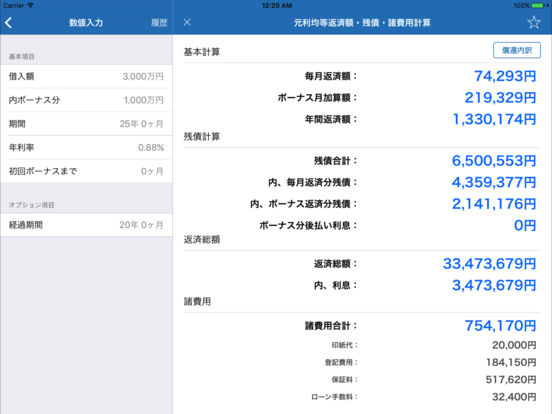Edit the 経過期間 elapsed period row
Screen dimensions: 552x414
point(86,225)
